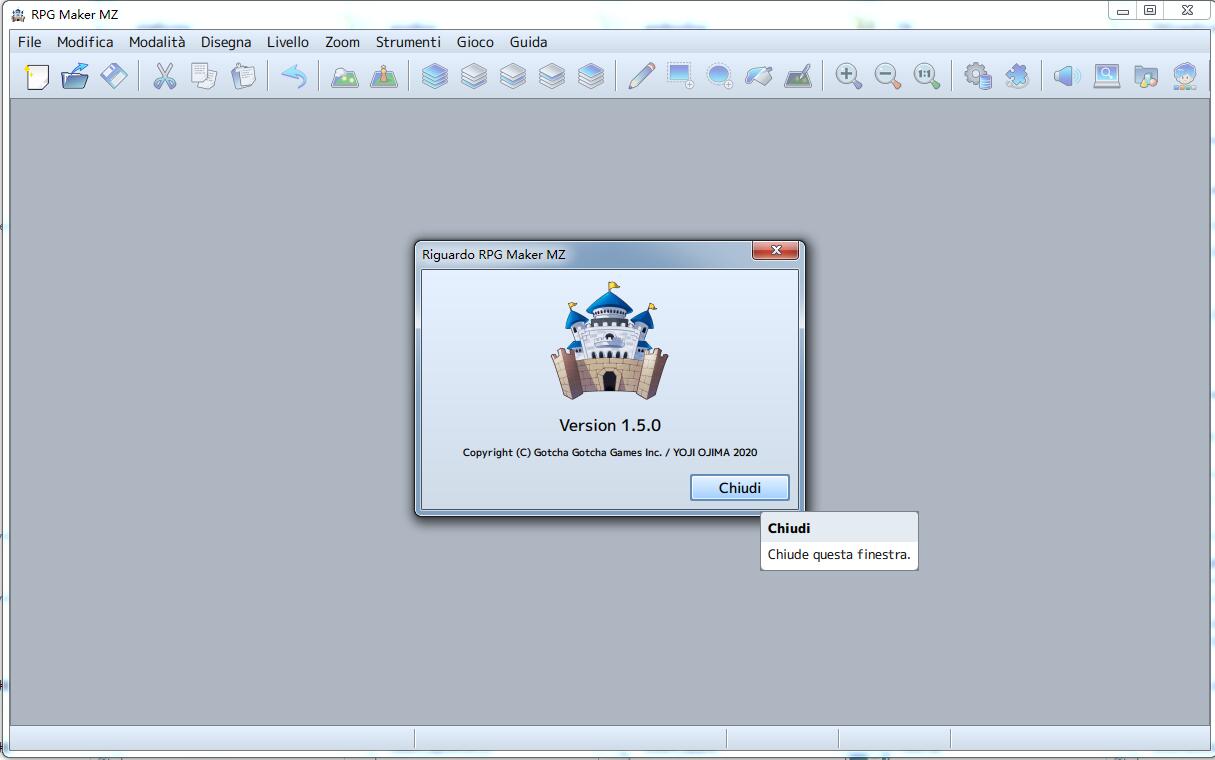Open the resource manager folder icon
This screenshot has height=760, width=1215.
pyautogui.click(x=1146, y=76)
